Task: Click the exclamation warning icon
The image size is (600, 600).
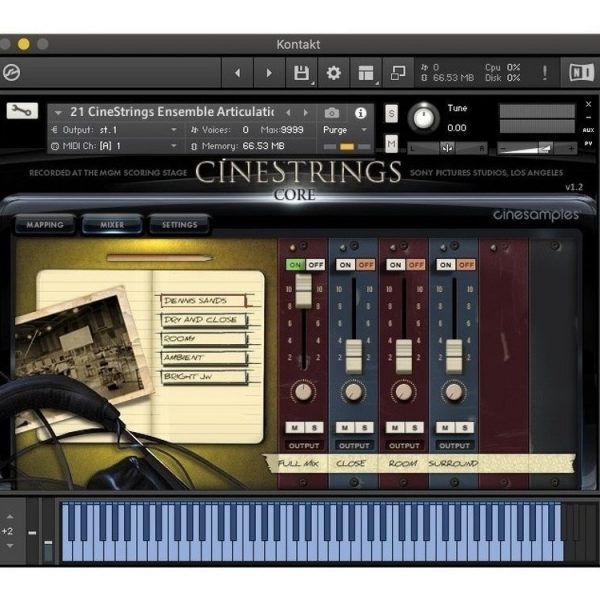Action: (545, 72)
